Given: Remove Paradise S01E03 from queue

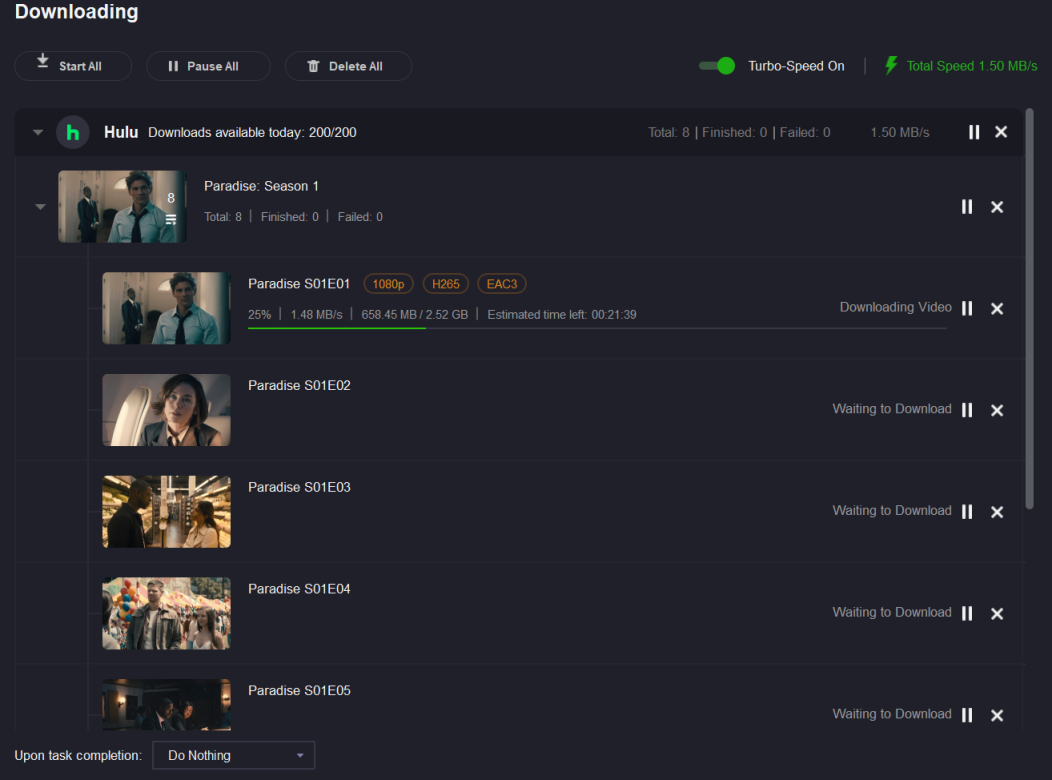Looking at the screenshot, I should (997, 512).
